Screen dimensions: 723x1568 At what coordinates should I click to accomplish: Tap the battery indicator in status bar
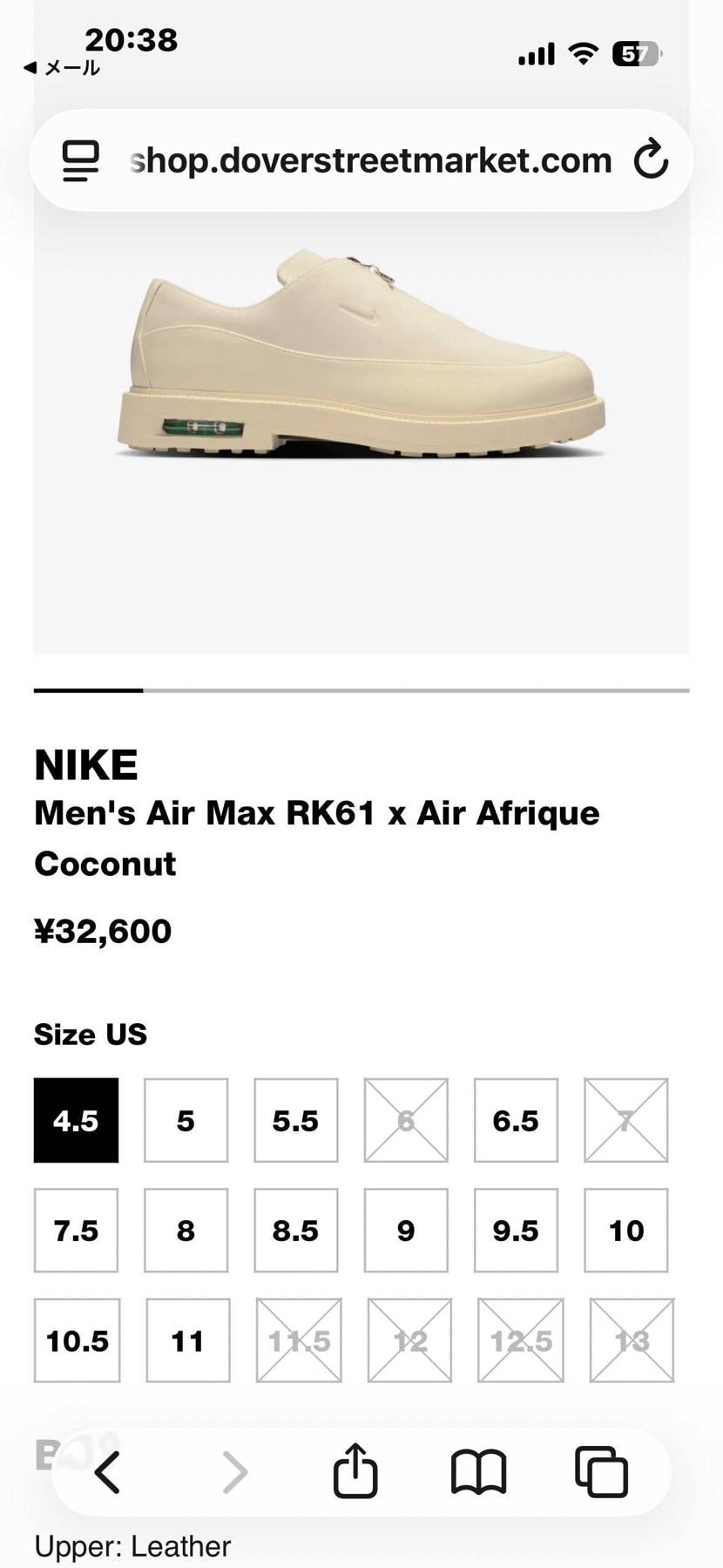[x=638, y=54]
